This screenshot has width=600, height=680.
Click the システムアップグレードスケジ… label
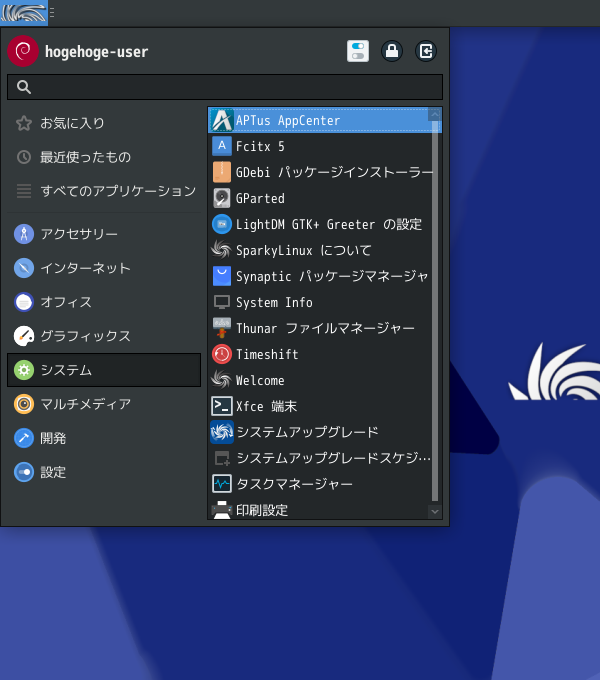tap(334, 458)
